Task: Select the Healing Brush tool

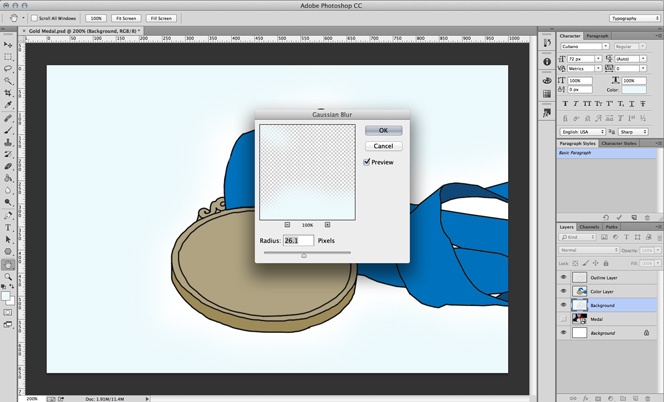Action: [x=8, y=119]
